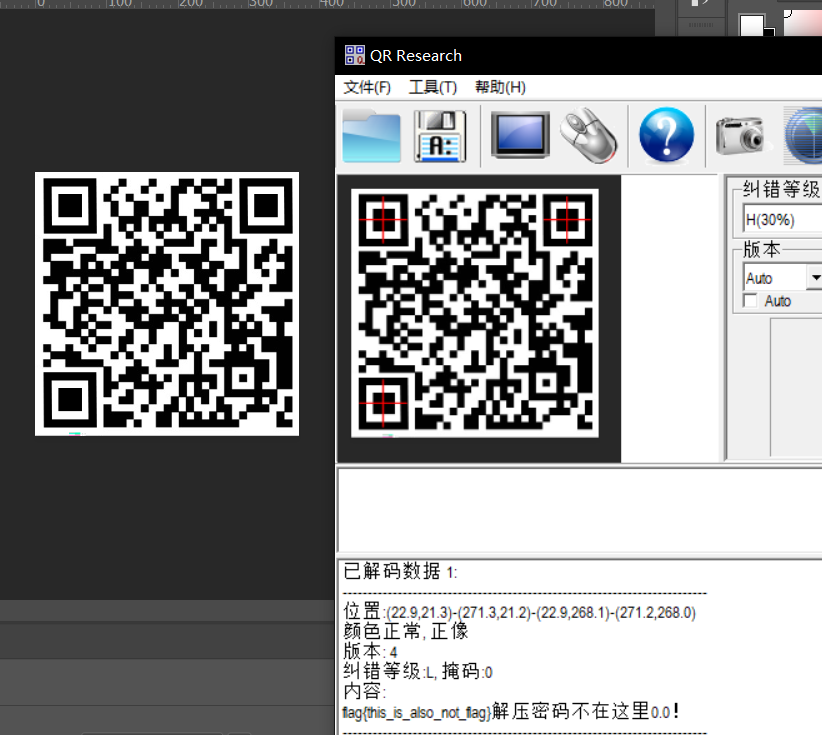Click the QR code on Photoshop canvas

point(167,304)
